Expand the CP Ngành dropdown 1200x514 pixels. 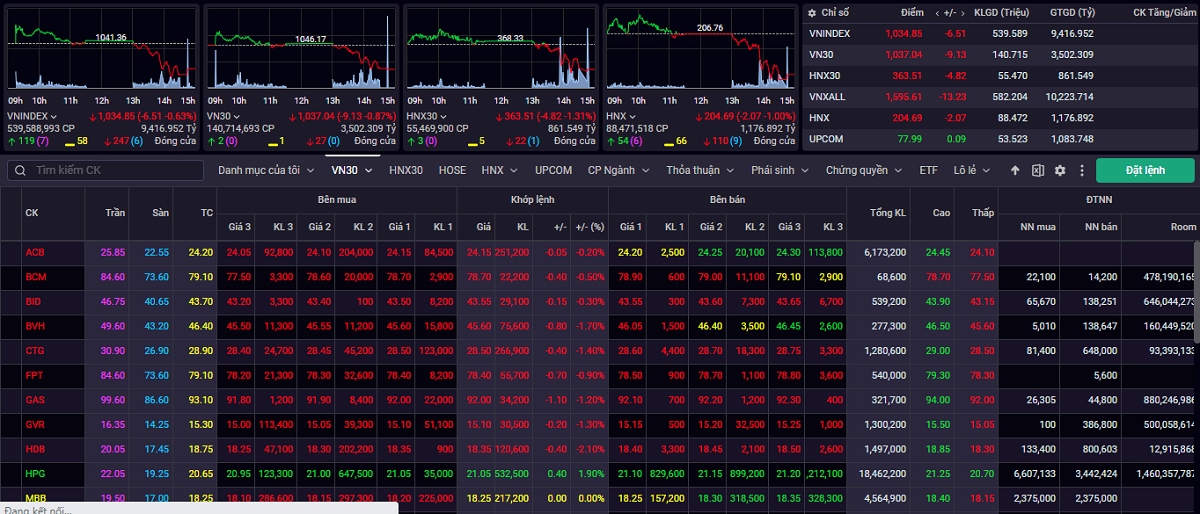pos(617,170)
